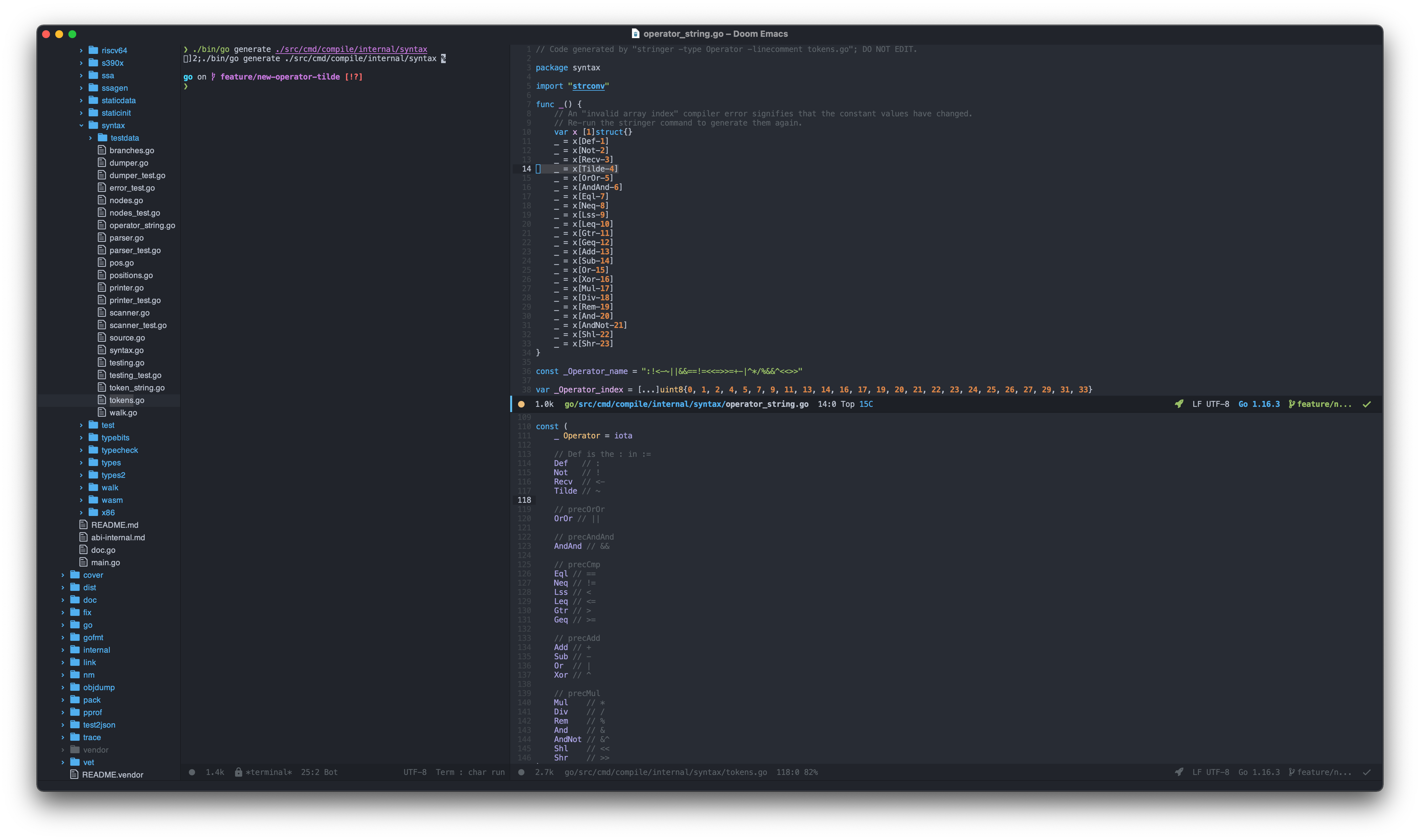Click rocket icon in tokens.go modeline
Screen dimensions: 1420x840
point(1179,772)
